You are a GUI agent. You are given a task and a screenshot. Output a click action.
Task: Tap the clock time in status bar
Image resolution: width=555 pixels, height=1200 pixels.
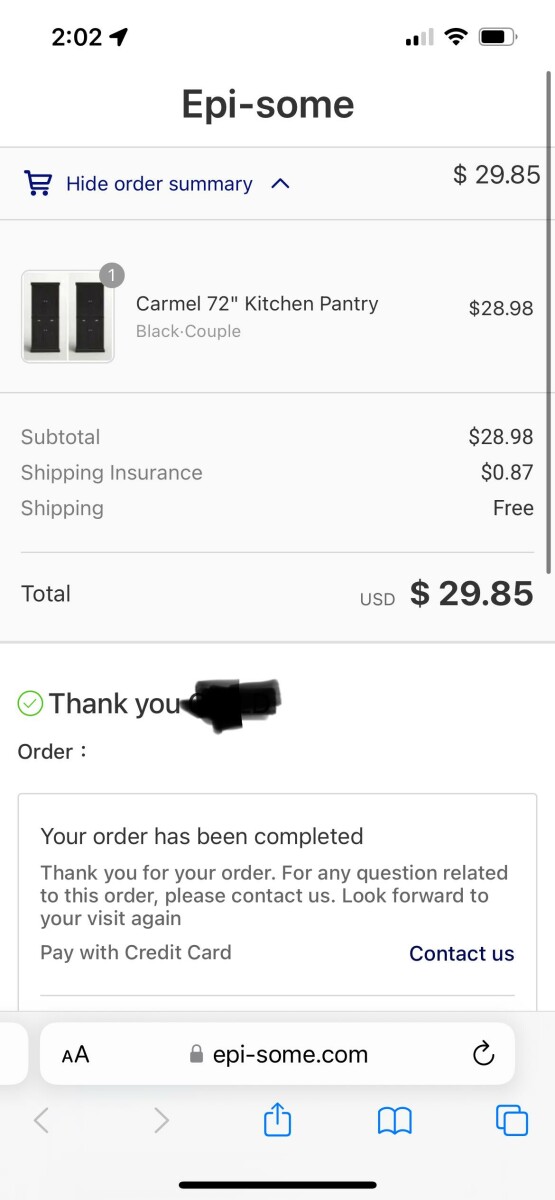click(x=77, y=38)
